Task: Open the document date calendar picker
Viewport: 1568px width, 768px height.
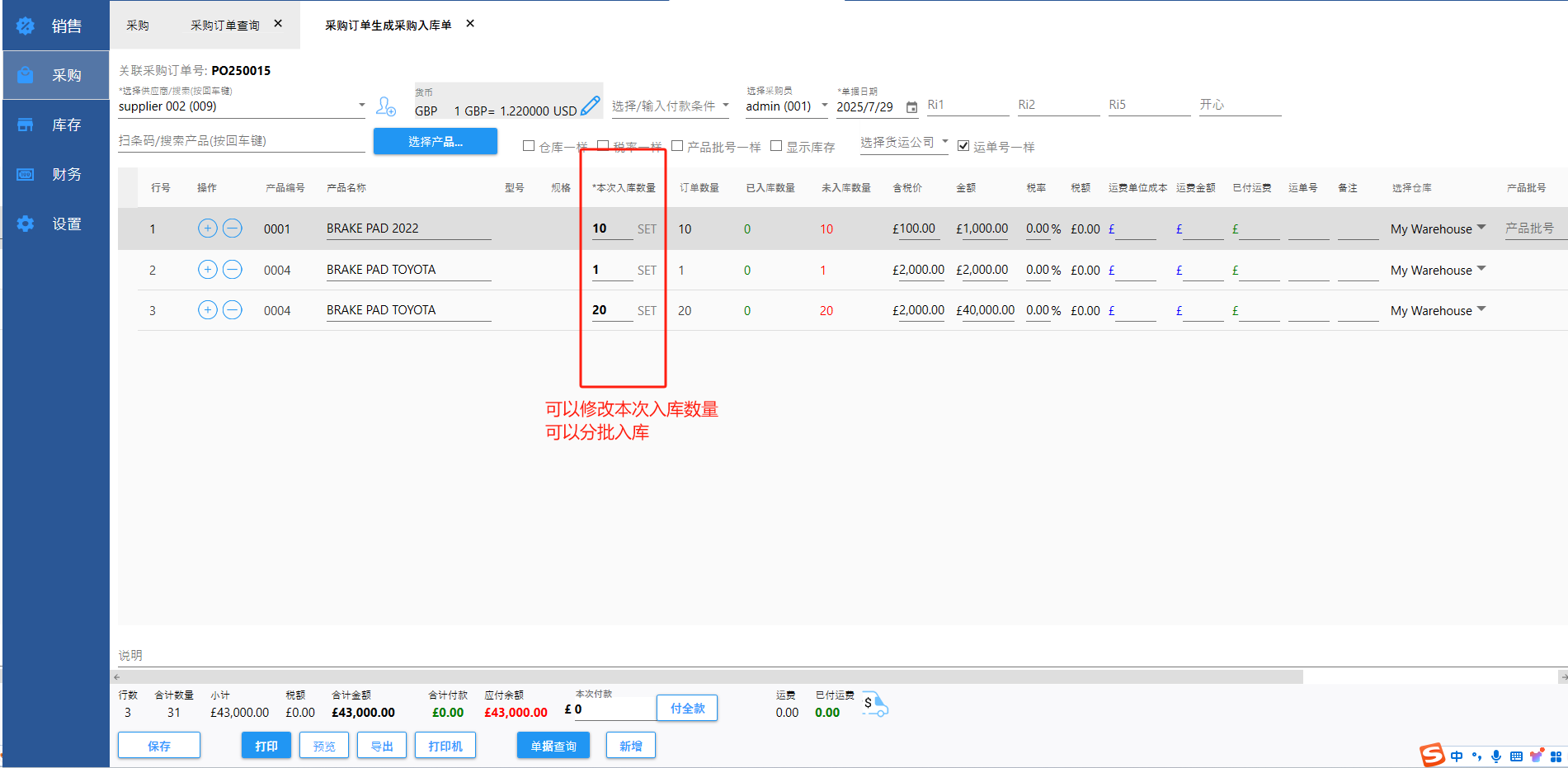Action: coord(911,107)
